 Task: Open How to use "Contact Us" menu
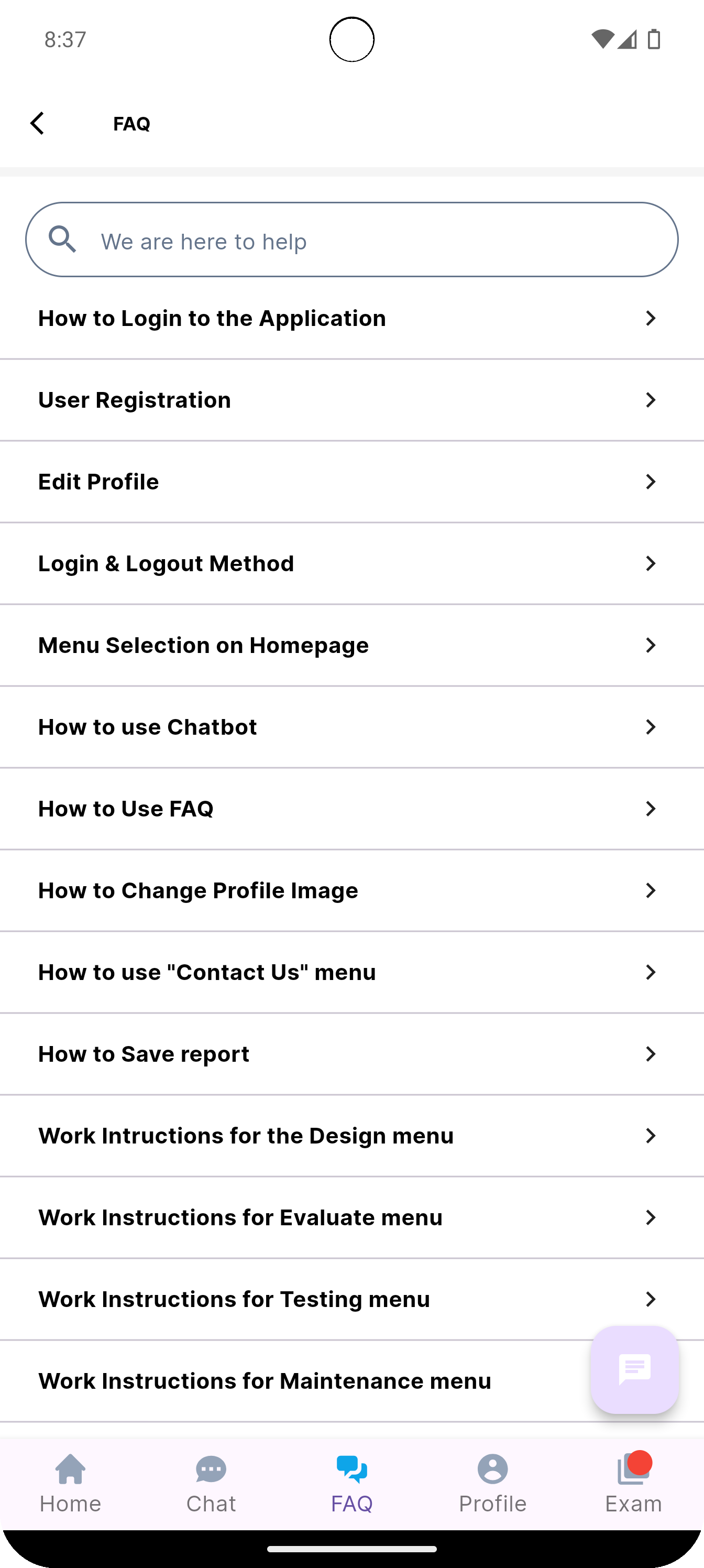(351, 972)
